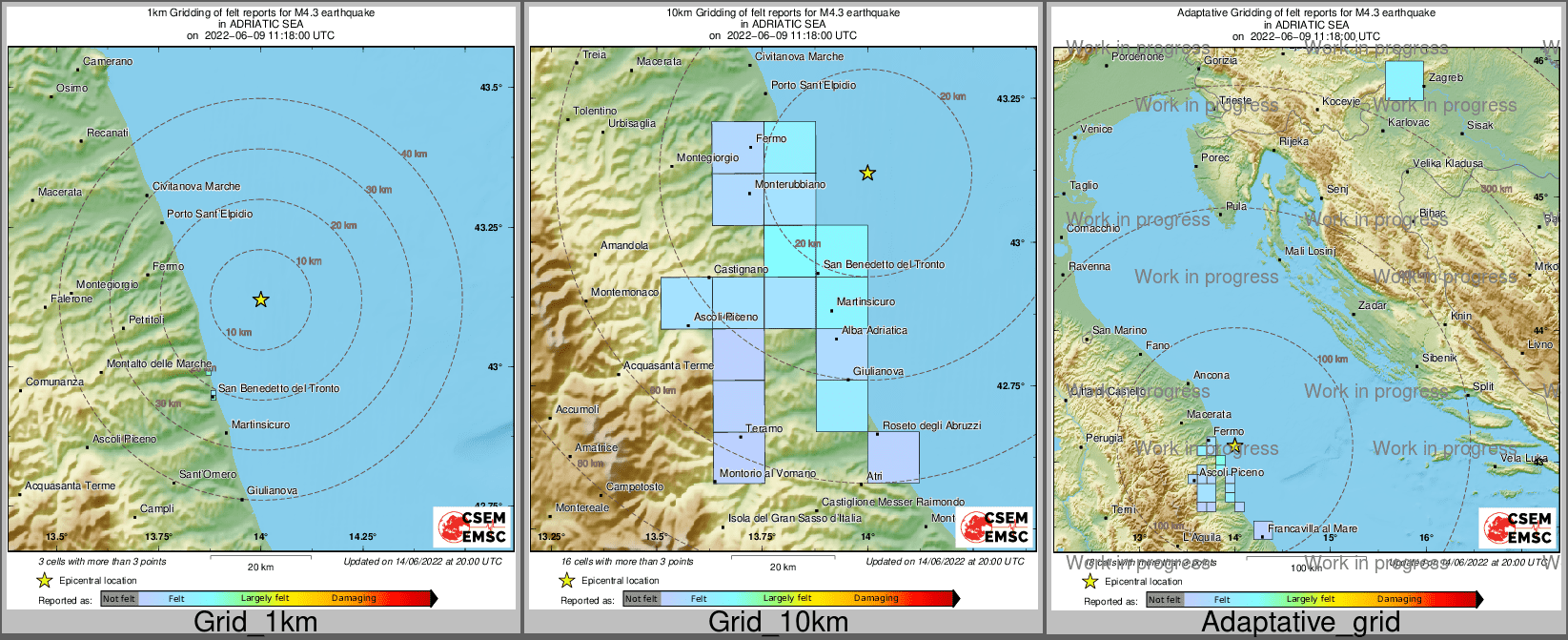Click the Amandola label on Grid_10km map
Viewport: 1568px width, 640px height.
point(624,245)
